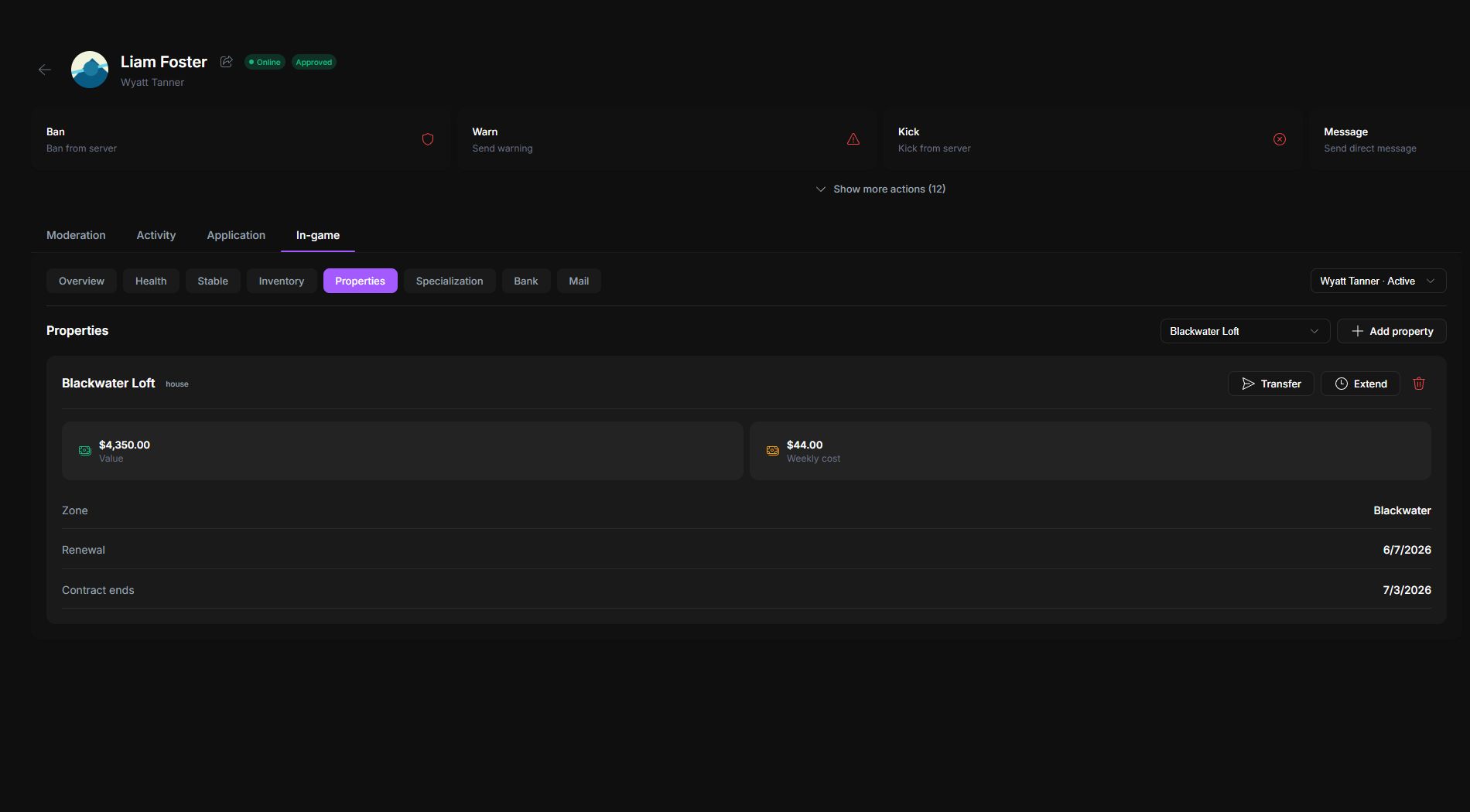Open the Message action card
Viewport: 1470px width, 812px height.
[x=1390, y=139]
